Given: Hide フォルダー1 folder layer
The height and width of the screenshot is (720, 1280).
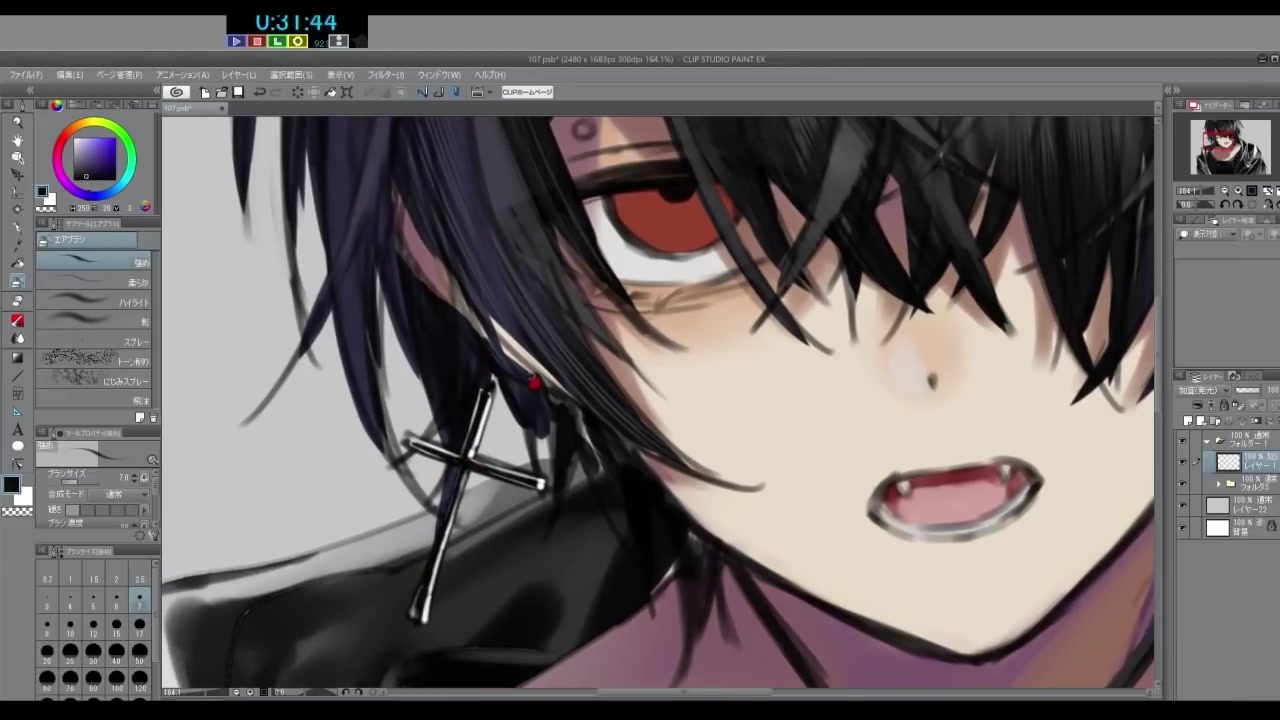Looking at the screenshot, I should click(1183, 440).
